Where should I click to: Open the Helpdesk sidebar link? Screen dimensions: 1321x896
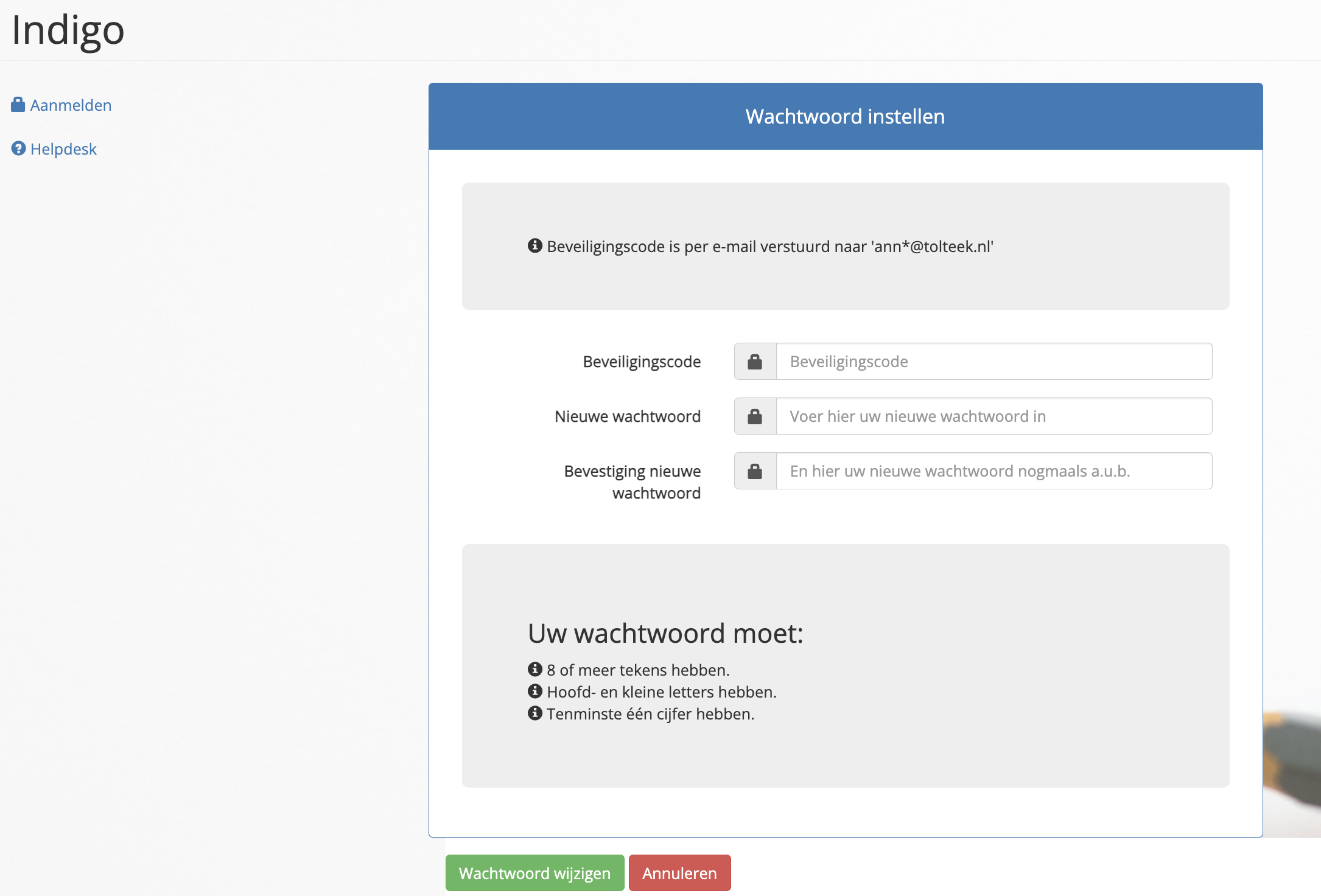(x=63, y=149)
